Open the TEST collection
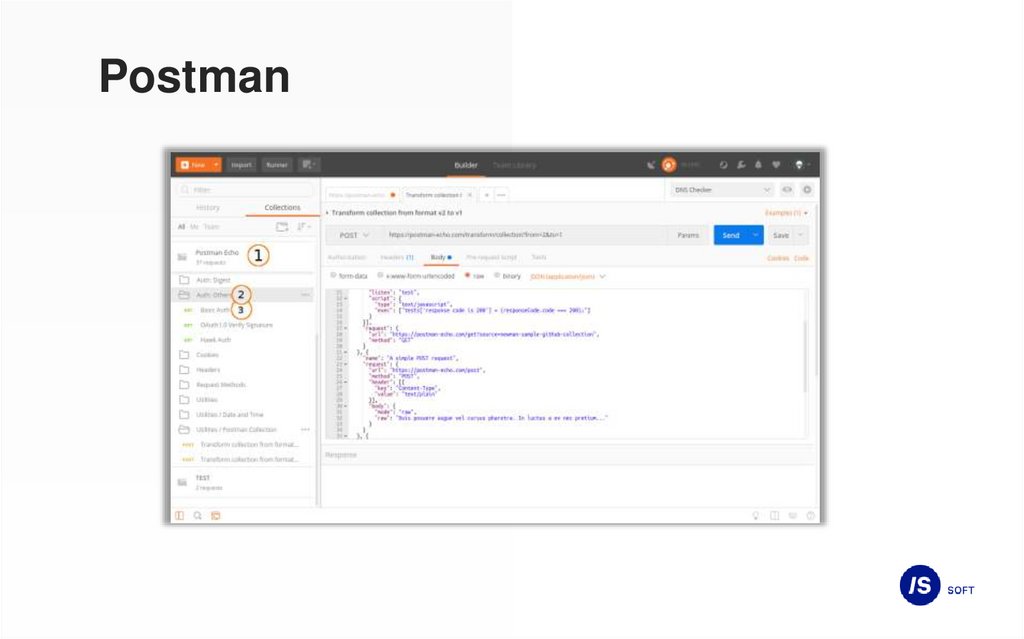Screen dimensions: 1024x639 pos(242,482)
